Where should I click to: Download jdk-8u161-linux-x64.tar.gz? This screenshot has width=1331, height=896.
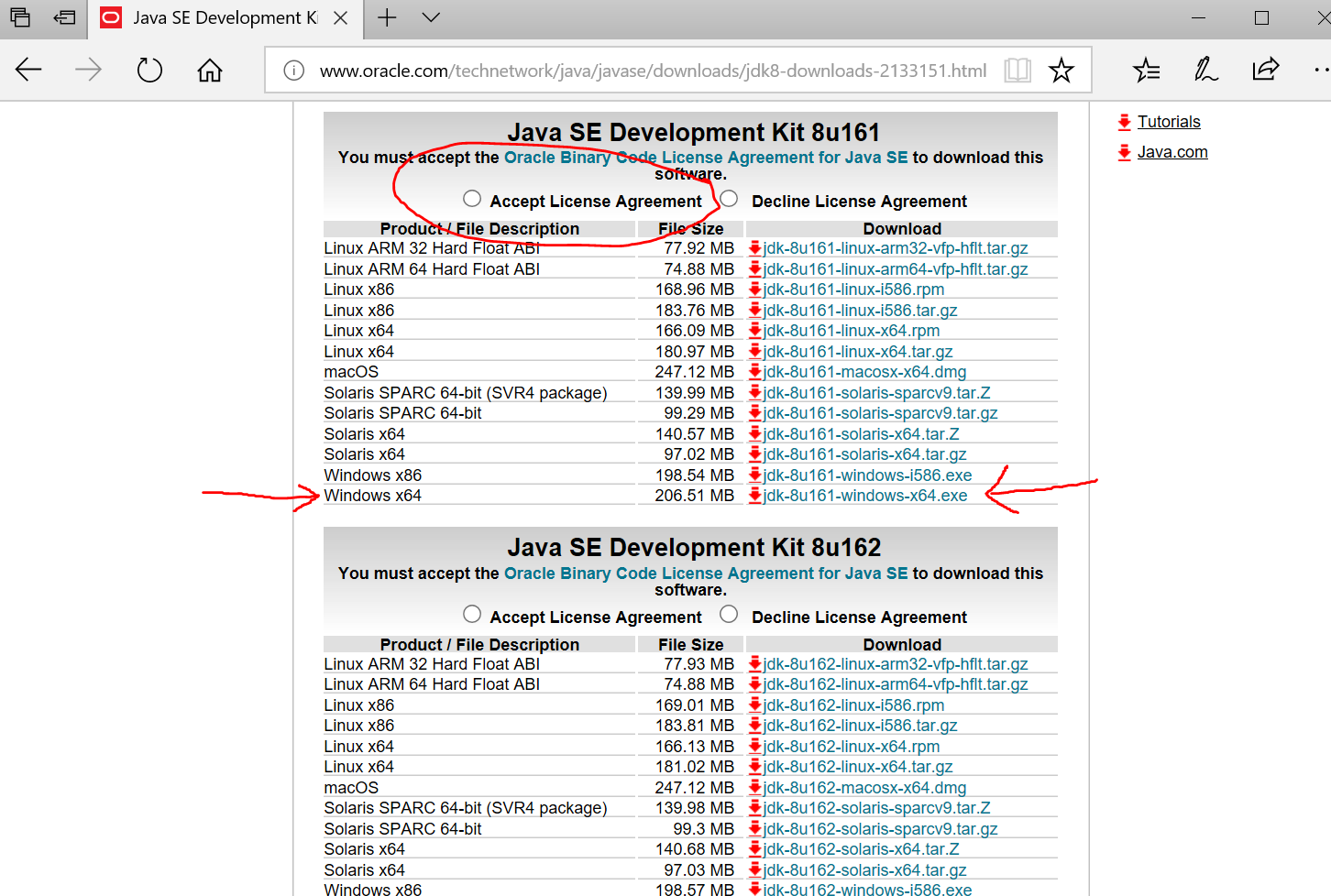(858, 352)
